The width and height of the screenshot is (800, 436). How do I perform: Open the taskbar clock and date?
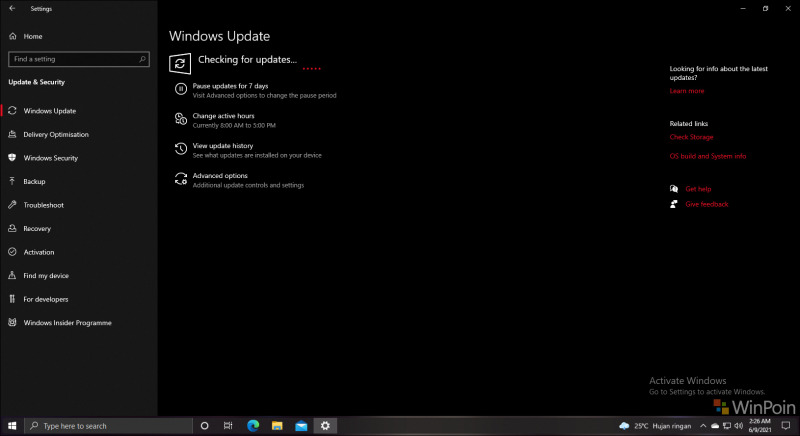click(x=760, y=426)
